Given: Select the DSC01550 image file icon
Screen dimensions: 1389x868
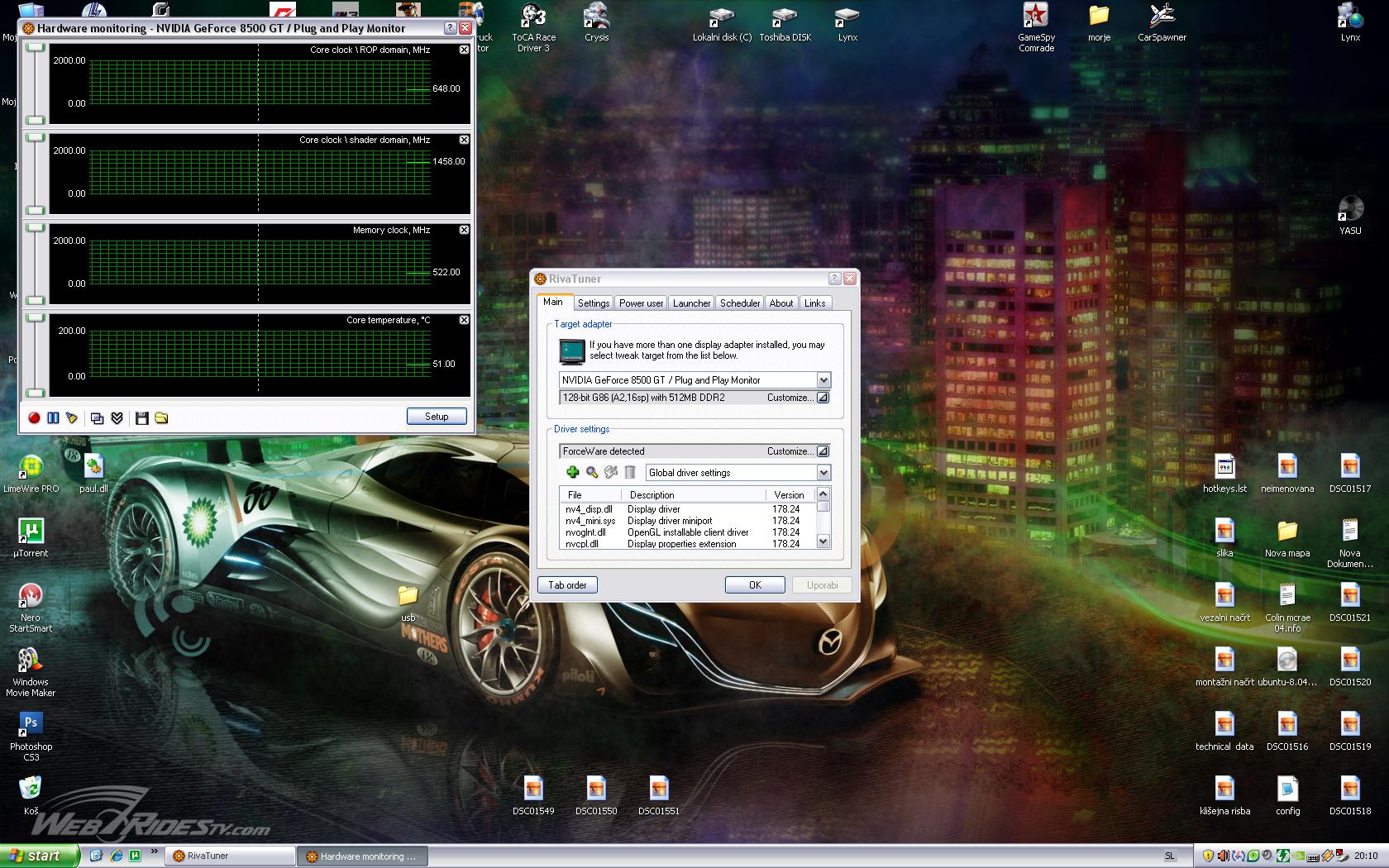Looking at the screenshot, I should tap(596, 796).
